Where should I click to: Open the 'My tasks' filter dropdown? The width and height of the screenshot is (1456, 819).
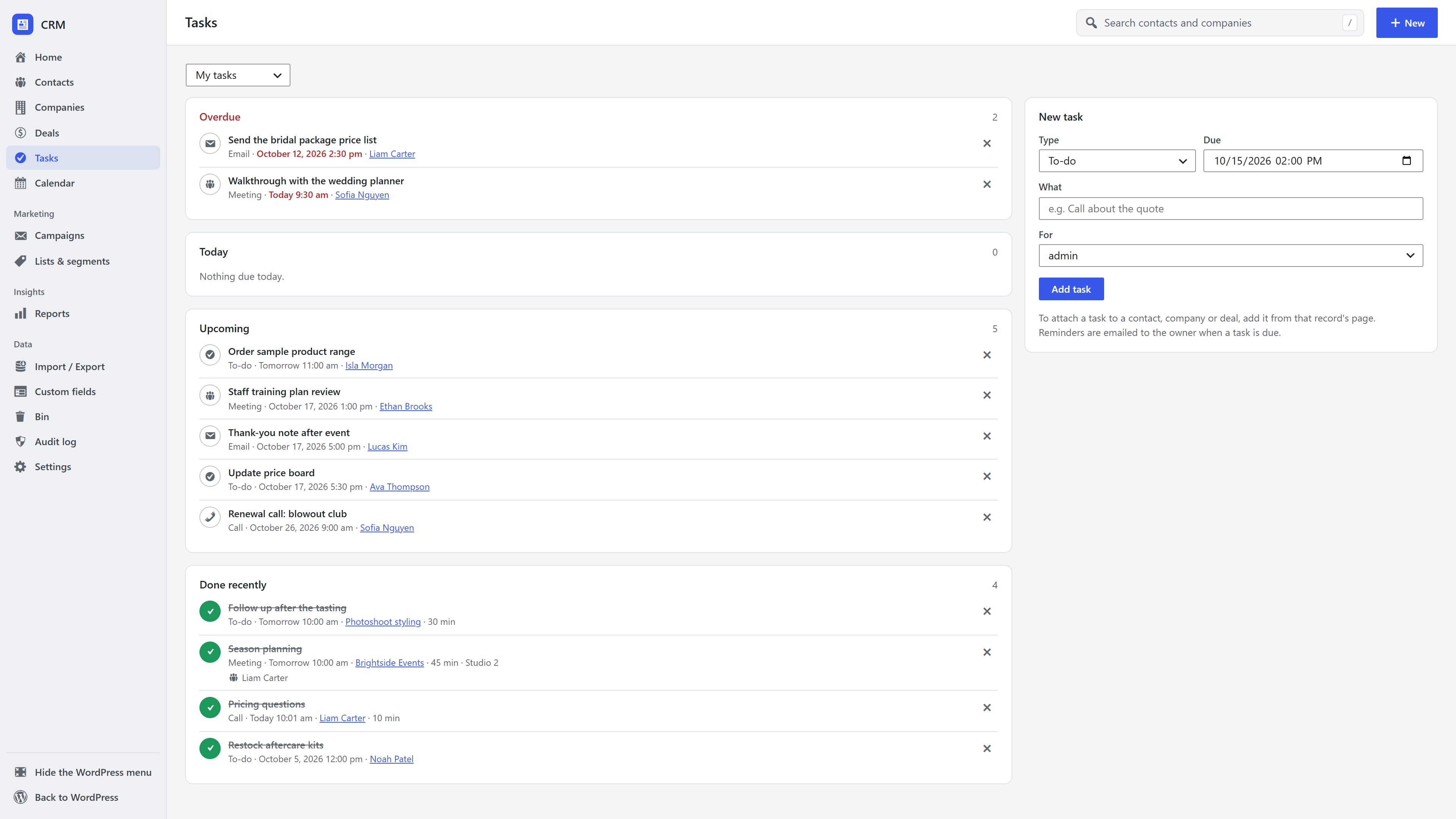coord(238,75)
